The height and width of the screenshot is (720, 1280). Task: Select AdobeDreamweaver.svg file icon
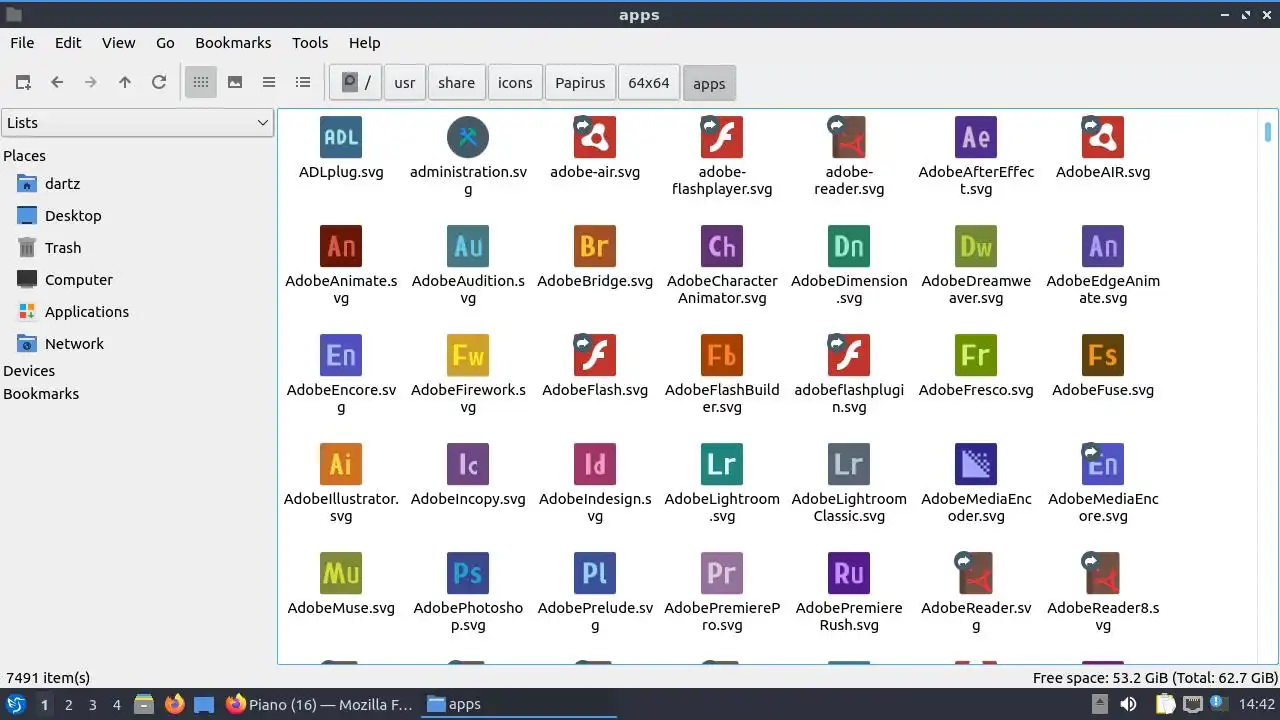tap(976, 246)
